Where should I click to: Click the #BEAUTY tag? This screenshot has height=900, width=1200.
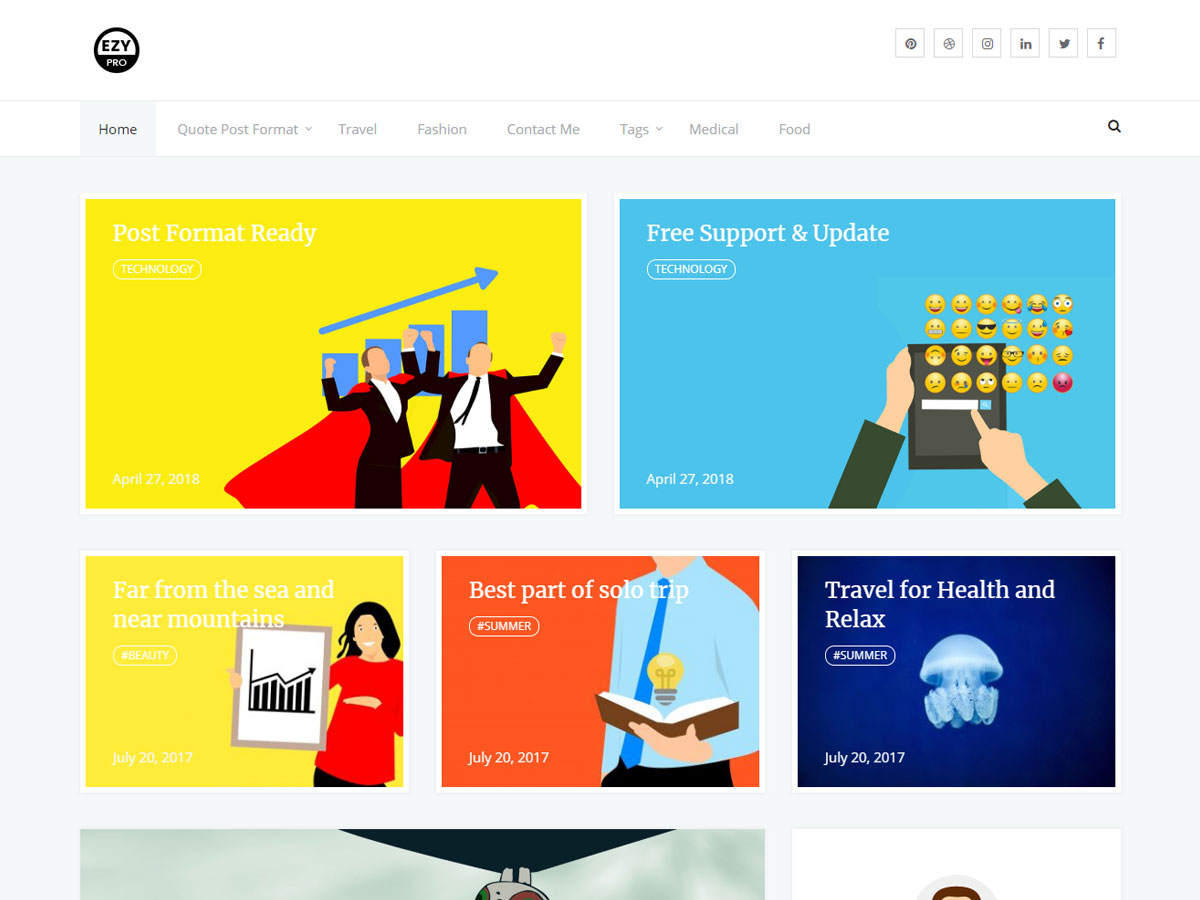[x=145, y=656]
